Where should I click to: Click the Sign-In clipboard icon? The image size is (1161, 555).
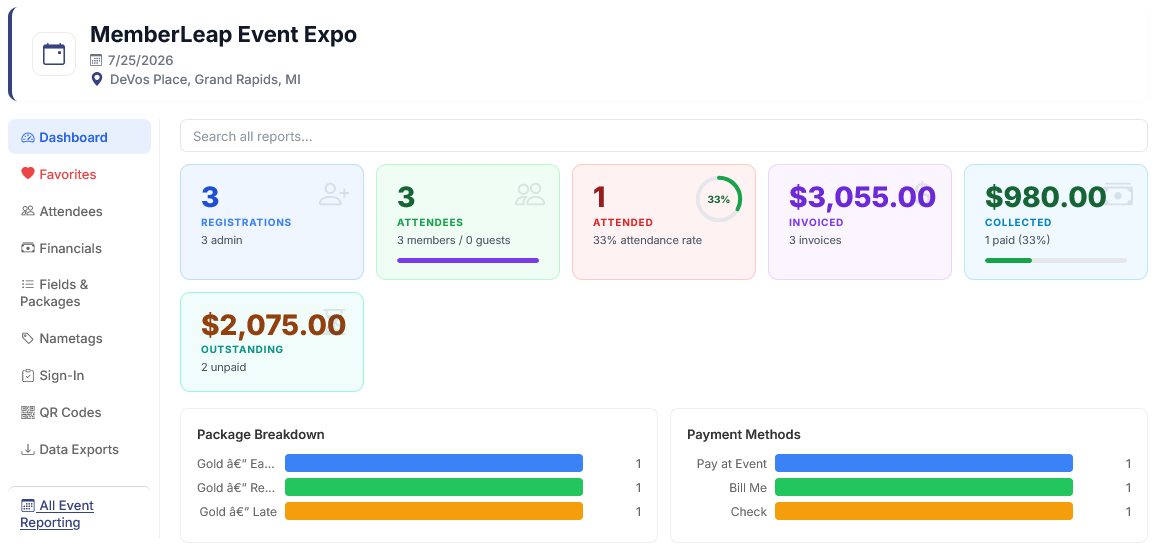coord(28,375)
